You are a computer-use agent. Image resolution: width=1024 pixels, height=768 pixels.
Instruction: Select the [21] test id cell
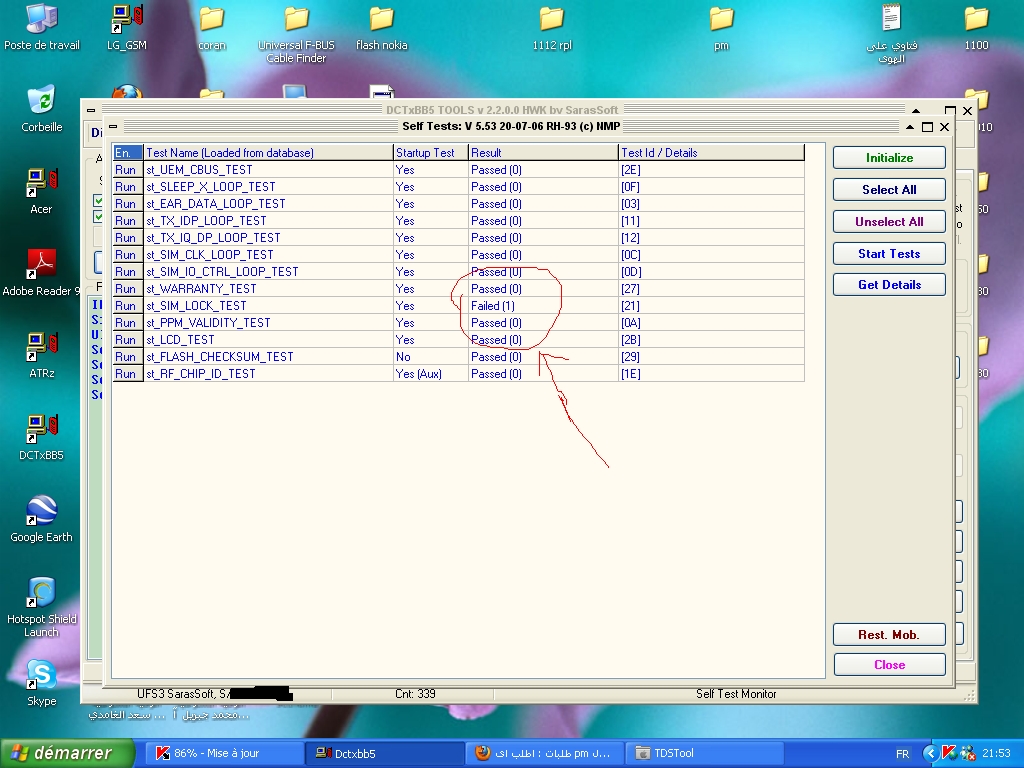(711, 306)
